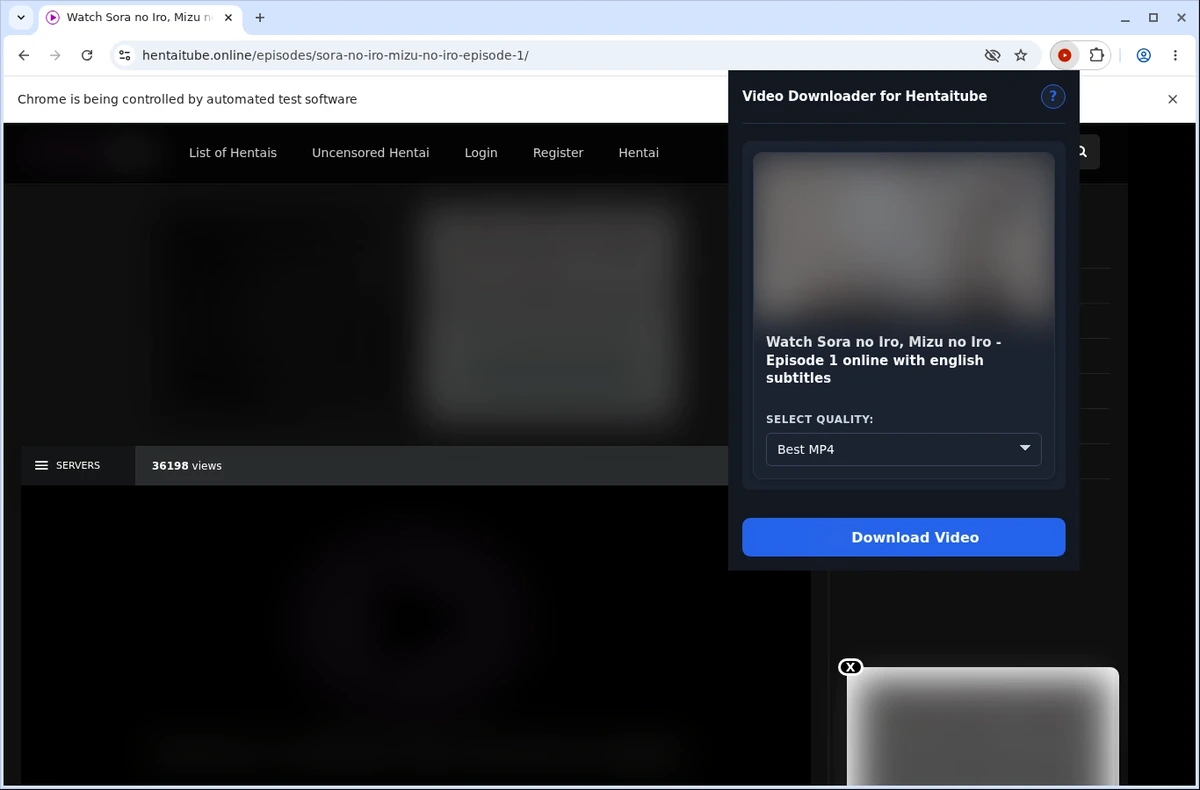Dismiss the automated test software infobar
This screenshot has height=790, width=1200.
coord(1173,99)
